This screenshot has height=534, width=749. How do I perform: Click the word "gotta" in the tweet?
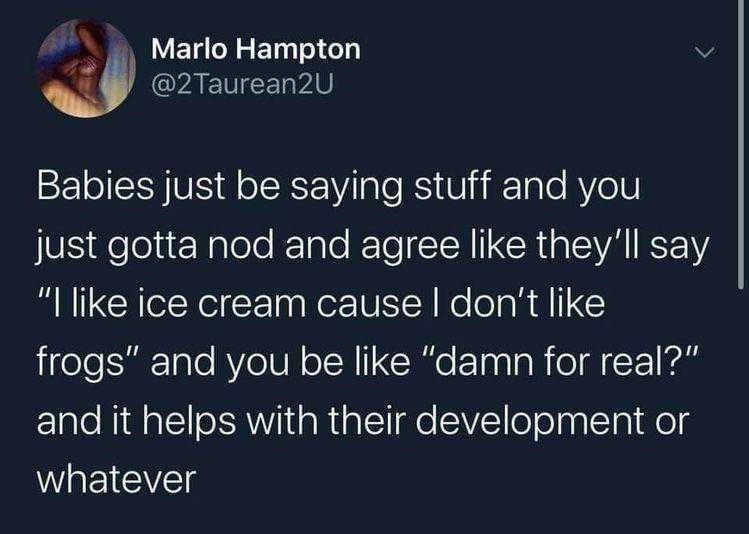pos(152,247)
